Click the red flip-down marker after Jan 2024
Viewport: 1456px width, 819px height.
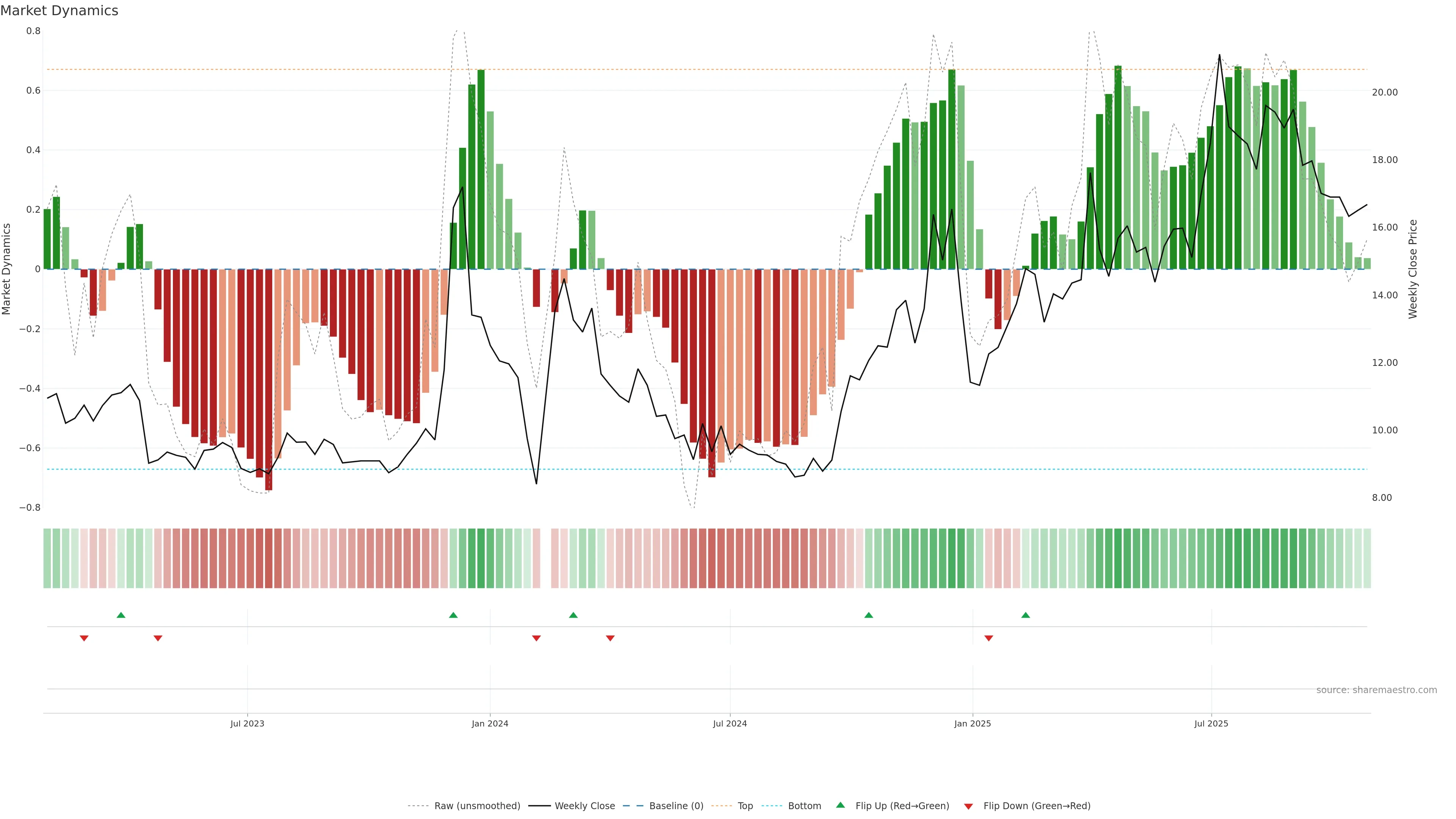pyautogui.click(x=537, y=638)
